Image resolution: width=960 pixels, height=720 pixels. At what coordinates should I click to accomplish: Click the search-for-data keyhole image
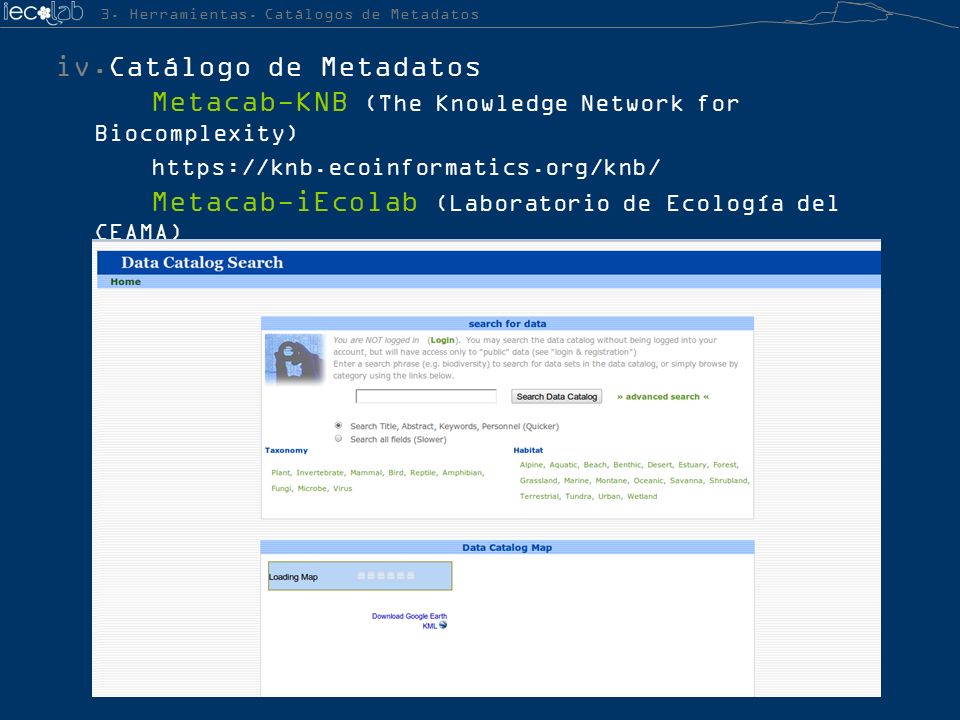click(x=294, y=359)
